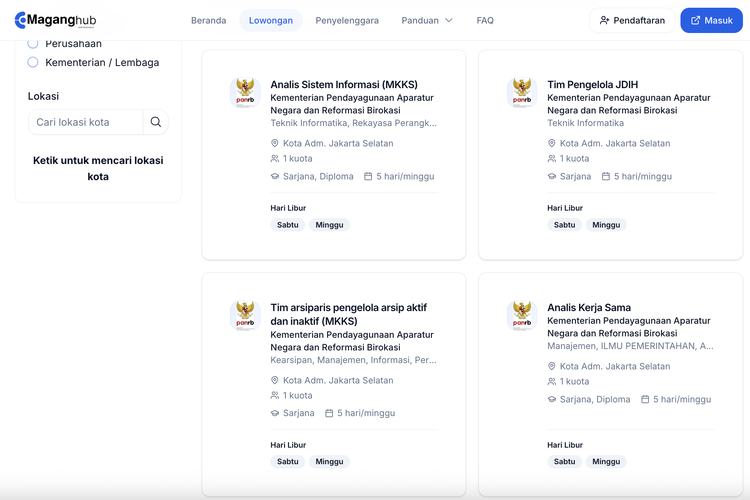Screen dimensions: 750x500
Task: Go to the Beranda nav item
Action: tap(209, 21)
